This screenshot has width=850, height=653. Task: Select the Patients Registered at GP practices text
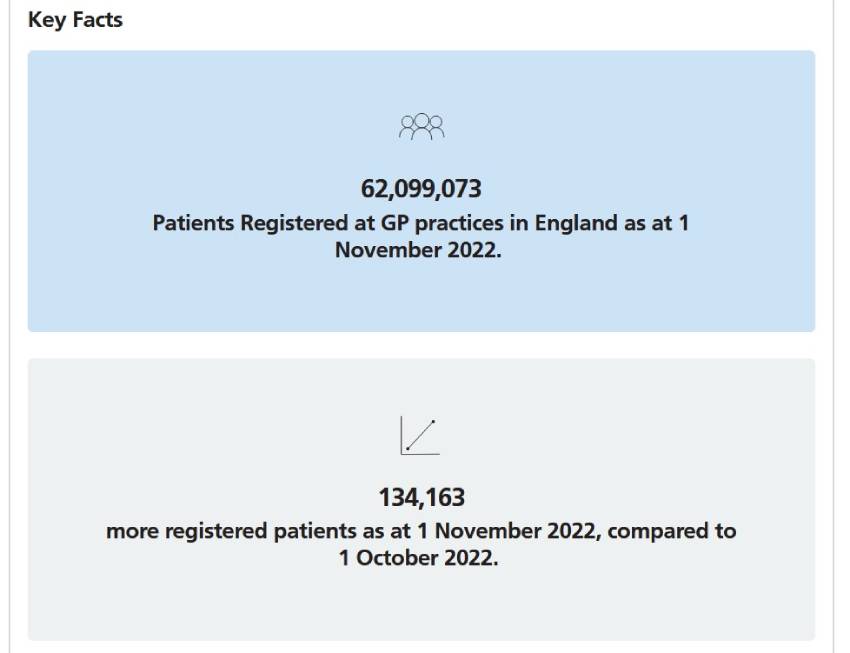coord(421,236)
